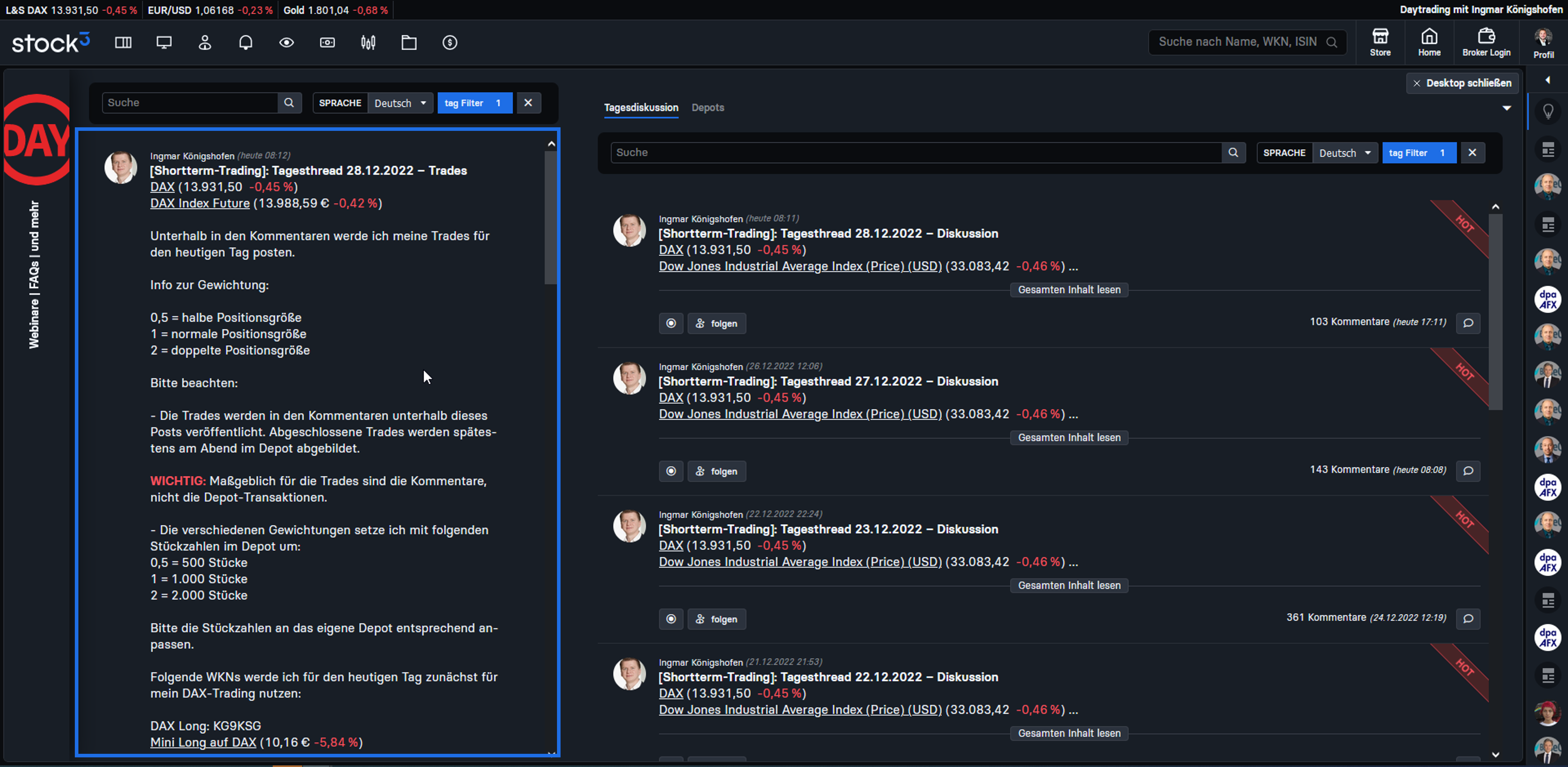Open the DAX Index Future link

200,204
